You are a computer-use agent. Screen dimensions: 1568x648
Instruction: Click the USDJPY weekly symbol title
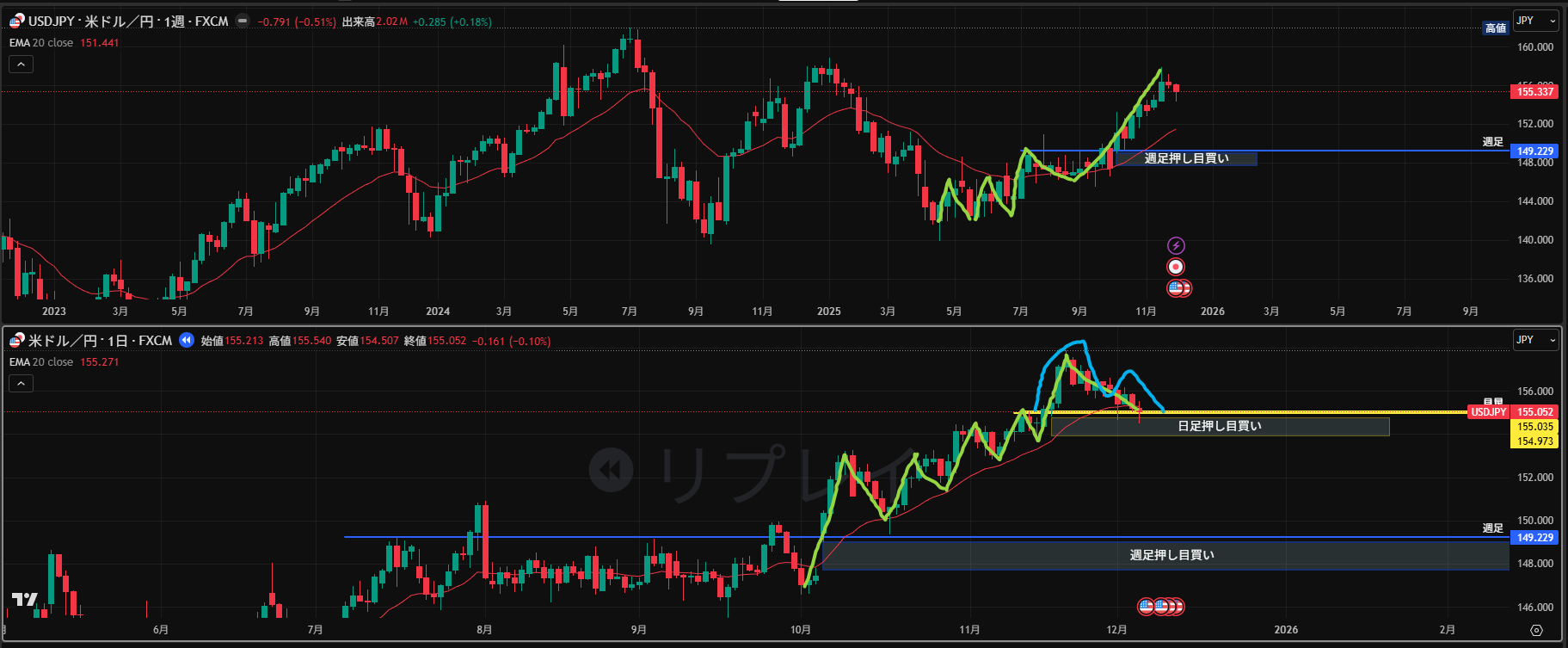(x=128, y=22)
